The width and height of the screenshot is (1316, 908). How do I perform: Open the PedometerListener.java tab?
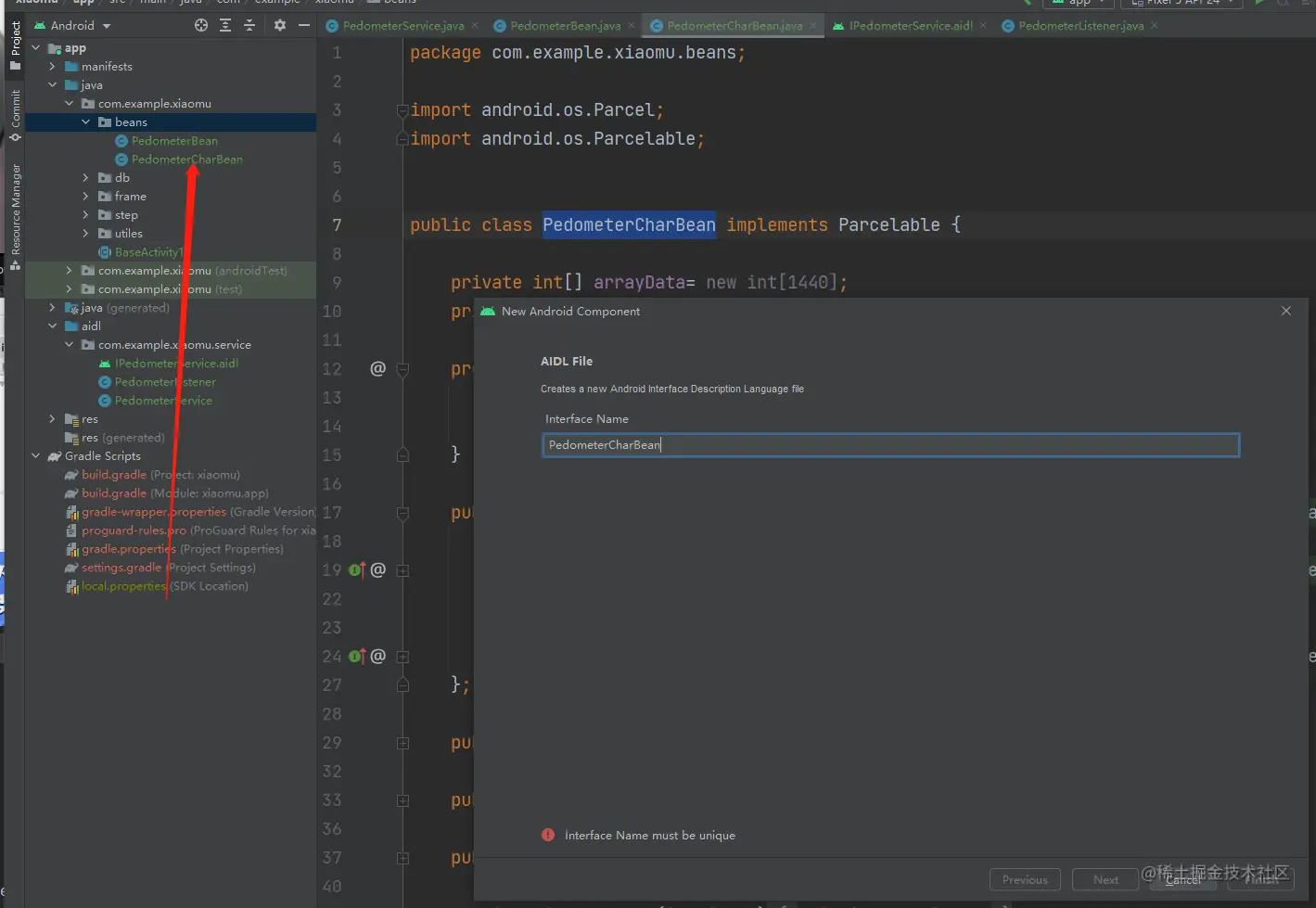[x=1080, y=26]
